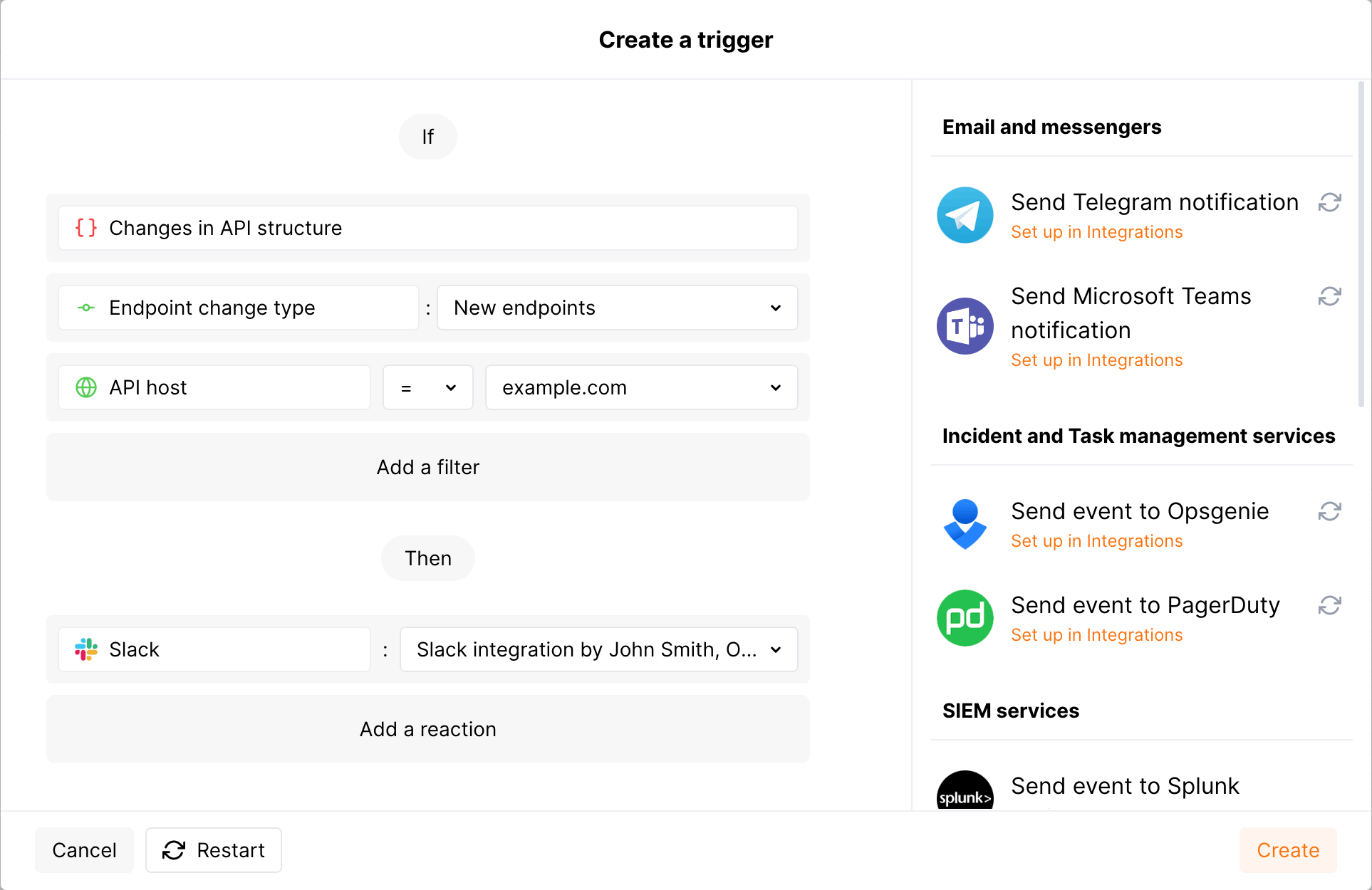Click the refresh icon next to Send event to PagerDuty
This screenshot has width=1372, height=890.
click(x=1331, y=605)
